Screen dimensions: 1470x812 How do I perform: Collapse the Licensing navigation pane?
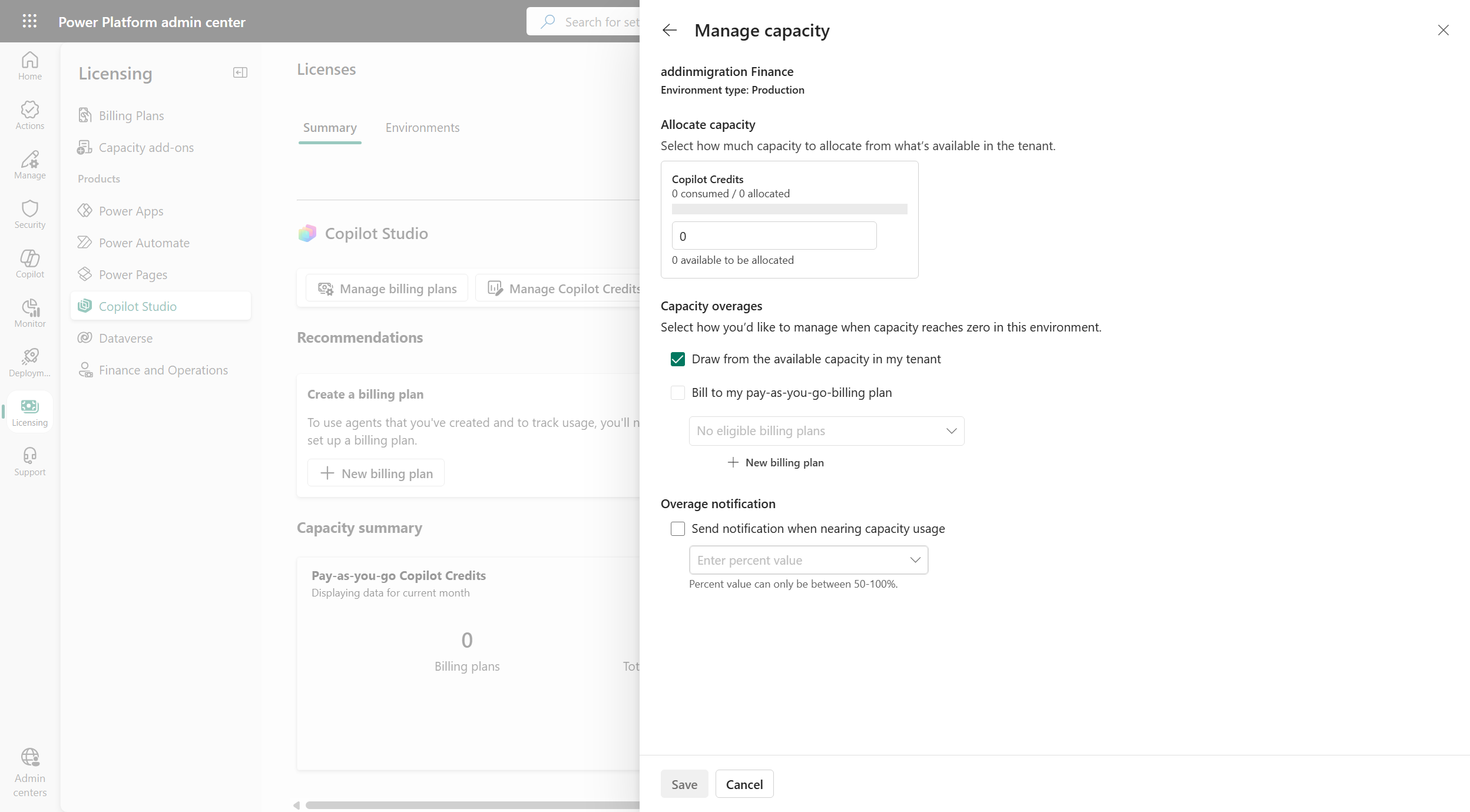pos(240,72)
